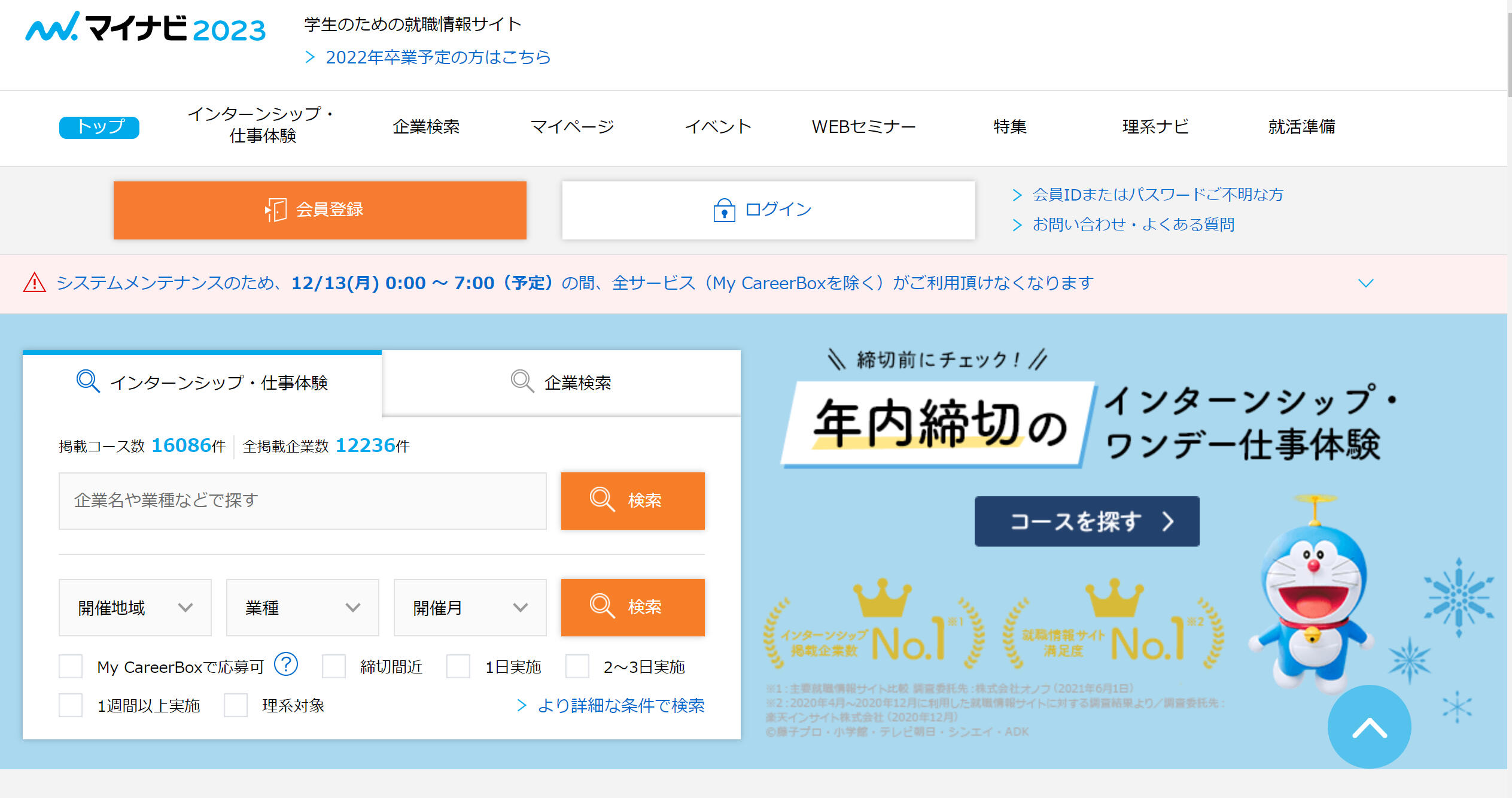Click the door icon on the 会員登録 button
This screenshot has width=1512, height=798.
coord(275,210)
